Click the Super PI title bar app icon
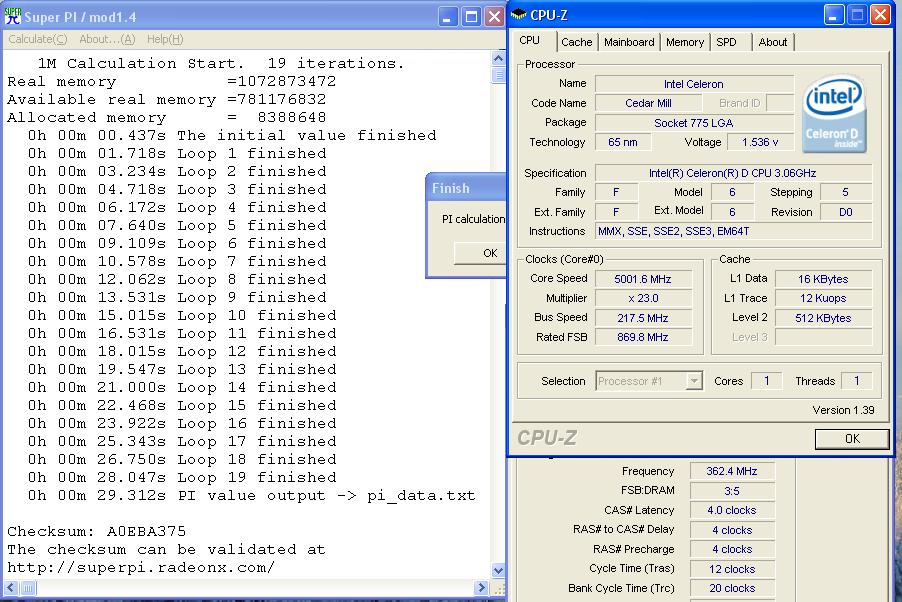Image resolution: width=902 pixels, height=602 pixels. pos(13,16)
